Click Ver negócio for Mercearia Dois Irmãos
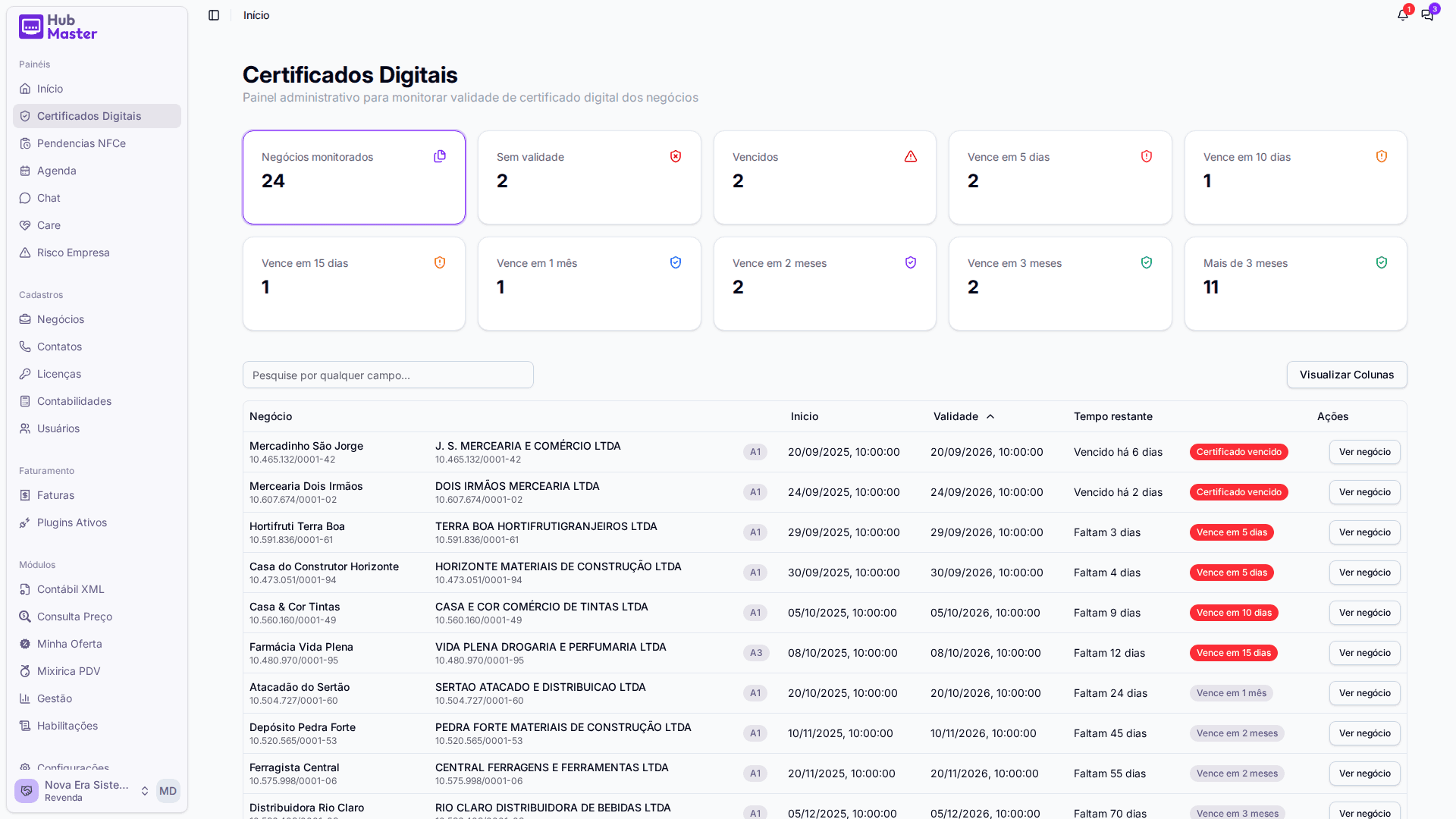Screen dimensions: 1456x819 point(1364,492)
